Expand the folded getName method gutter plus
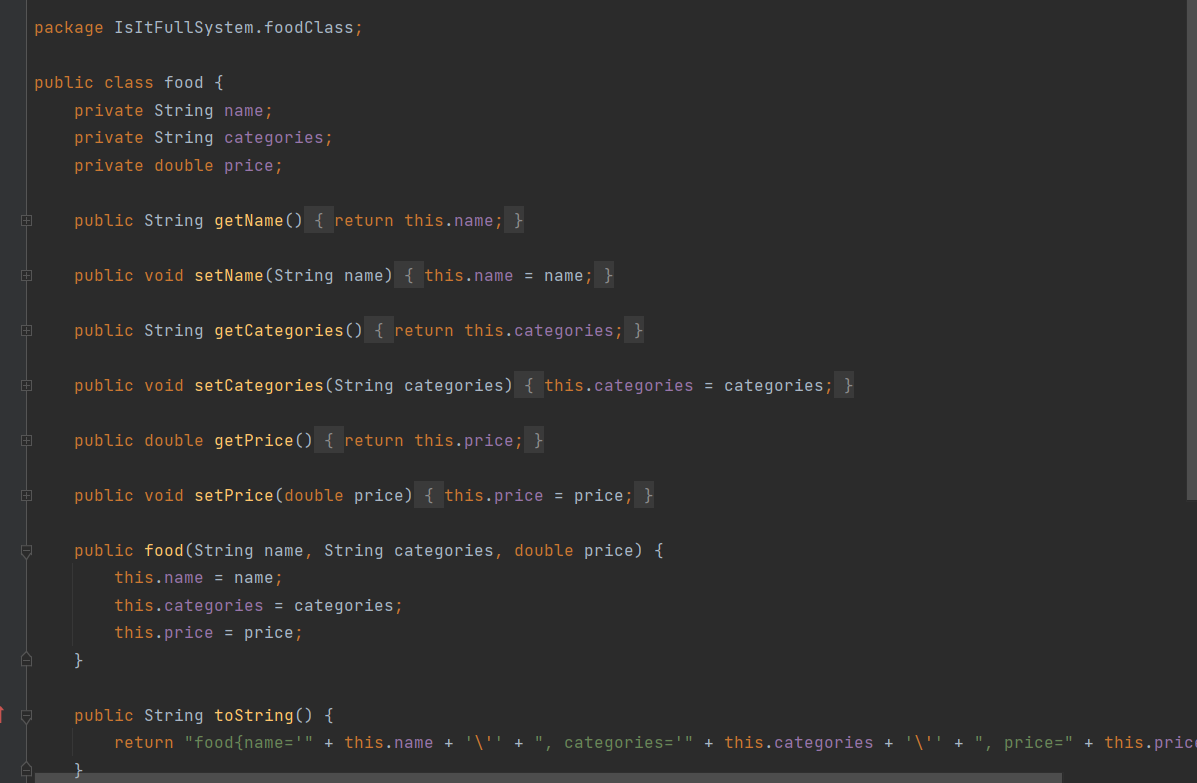Screen dimensions: 1197x783 pos(26,221)
